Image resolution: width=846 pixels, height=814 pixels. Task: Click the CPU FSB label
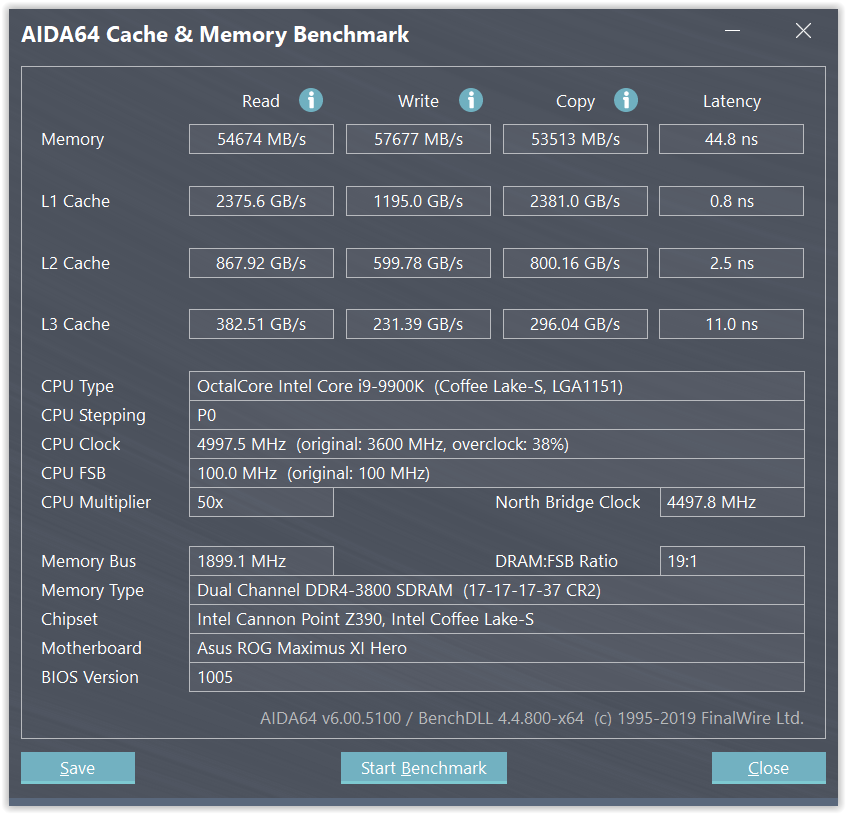pos(73,474)
